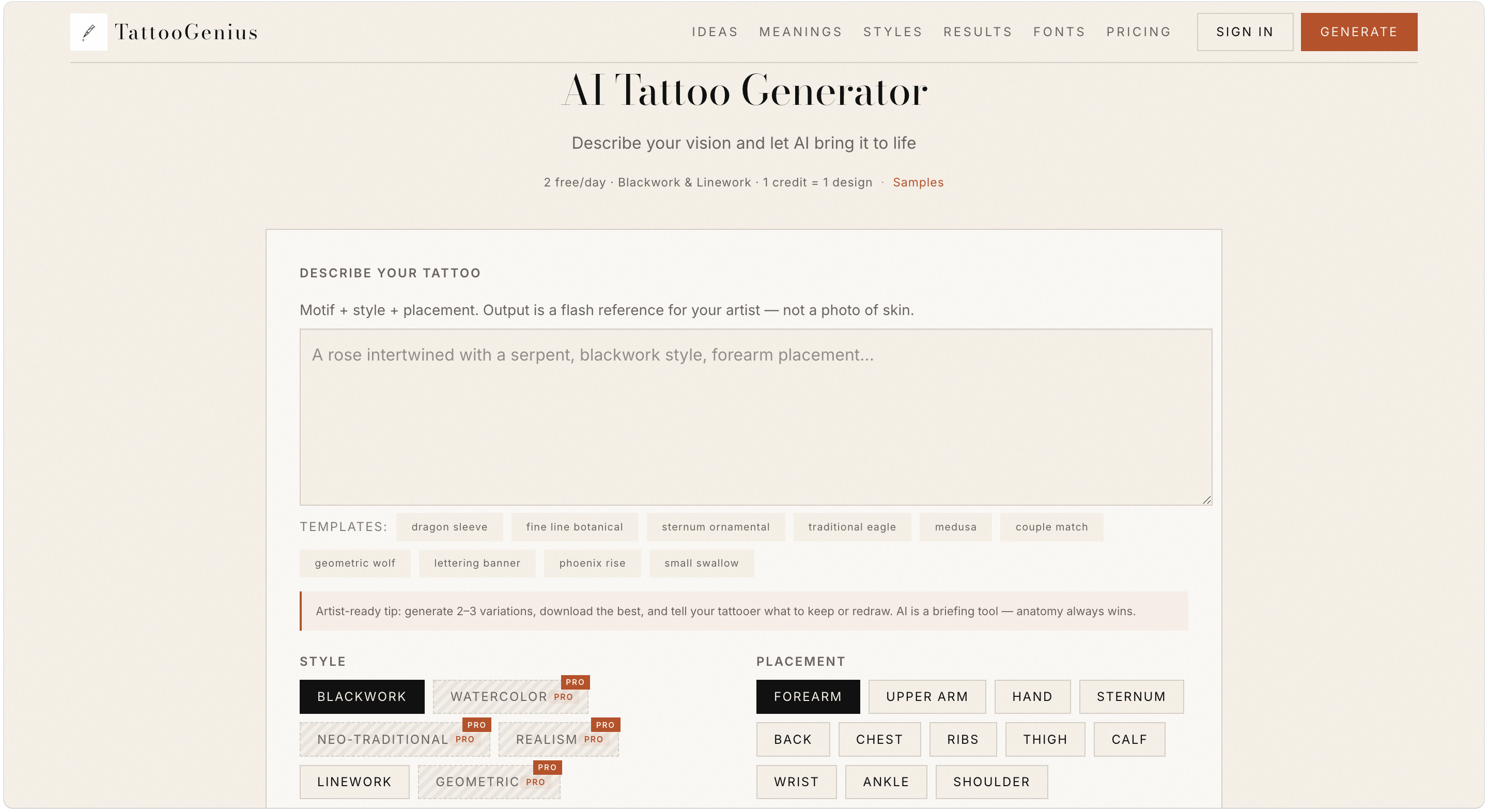The height and width of the screenshot is (812, 1488).
Task: Apply the couple match template
Action: (1051, 527)
